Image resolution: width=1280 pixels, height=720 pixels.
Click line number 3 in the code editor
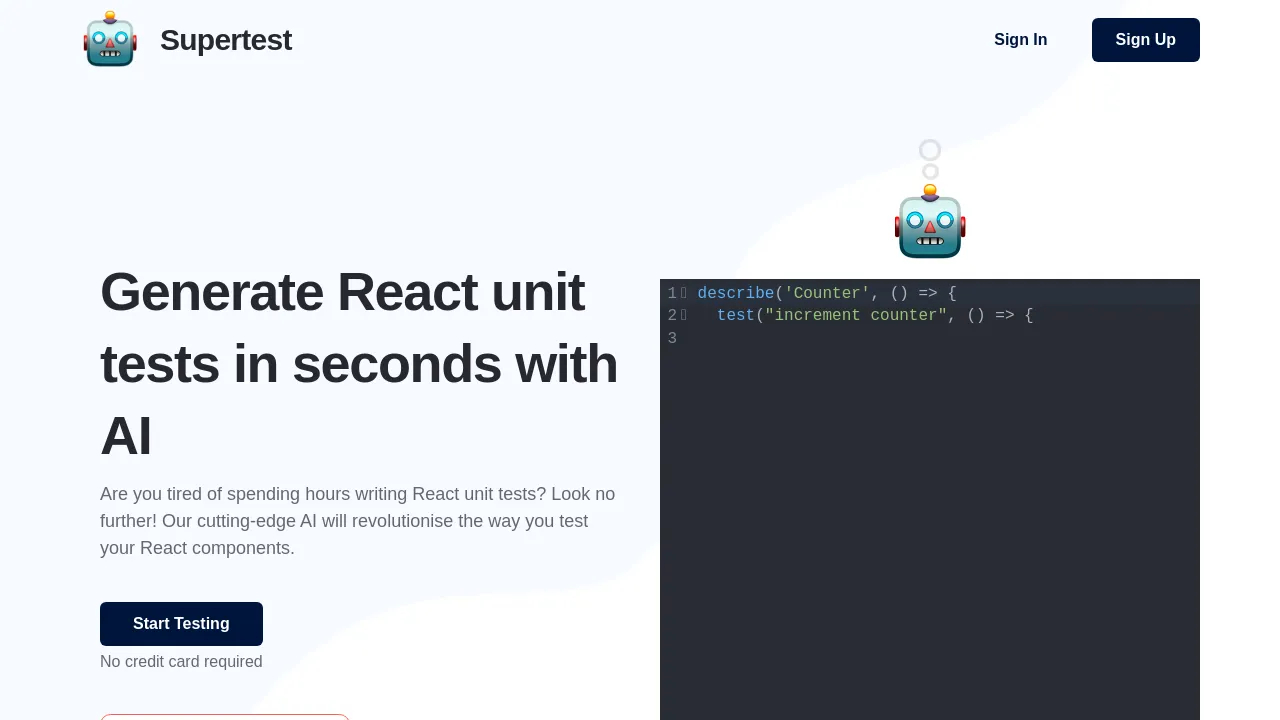click(670, 338)
